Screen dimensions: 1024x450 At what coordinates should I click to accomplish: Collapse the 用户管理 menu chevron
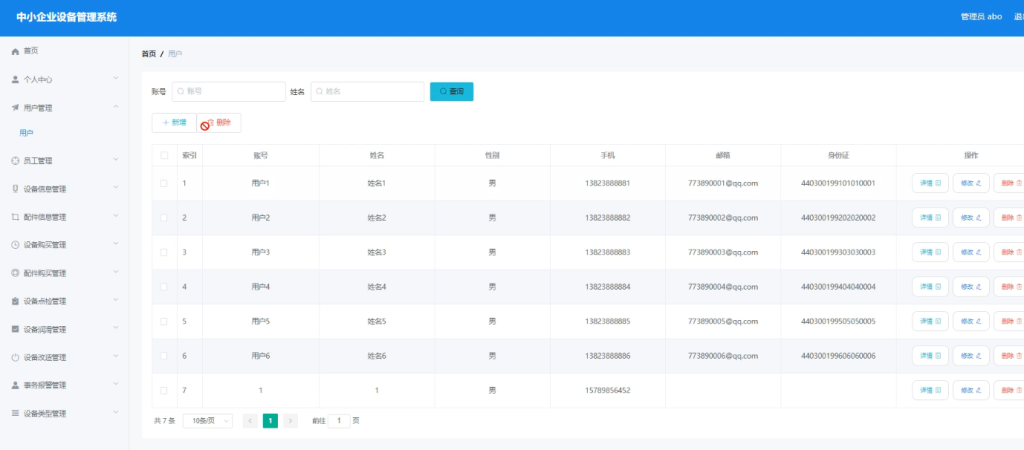pyautogui.click(x=116, y=106)
